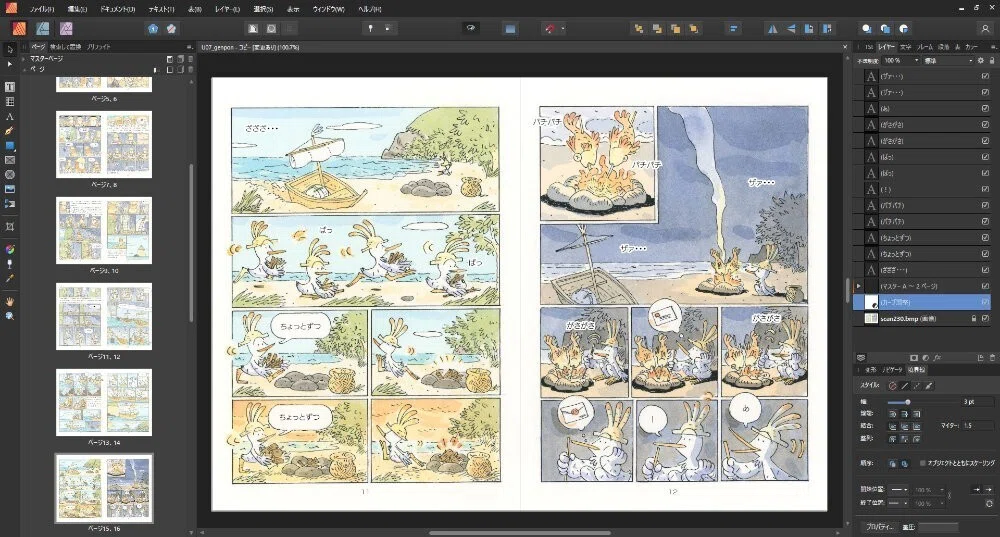
Task: Expand the マスターページ section
Action: pyautogui.click(x=24, y=59)
